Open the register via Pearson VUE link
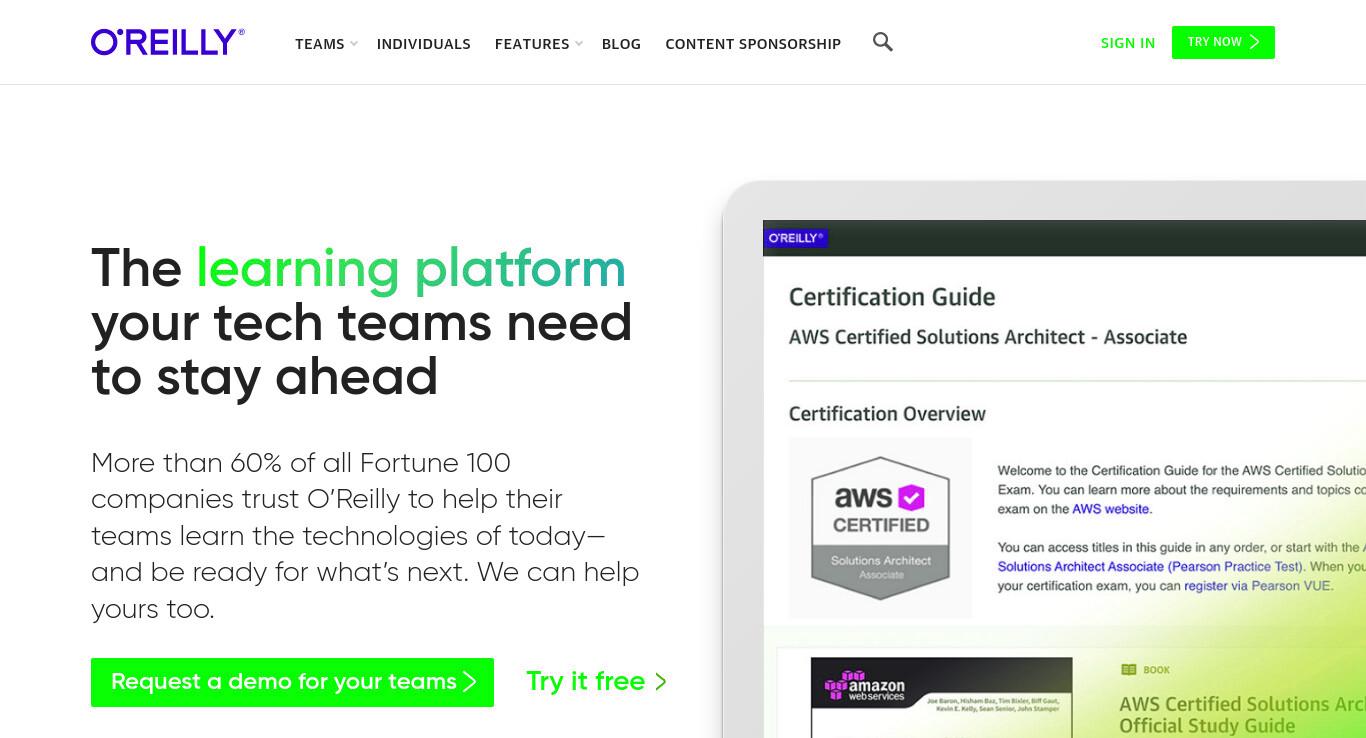The height and width of the screenshot is (738, 1366). click(x=1258, y=586)
